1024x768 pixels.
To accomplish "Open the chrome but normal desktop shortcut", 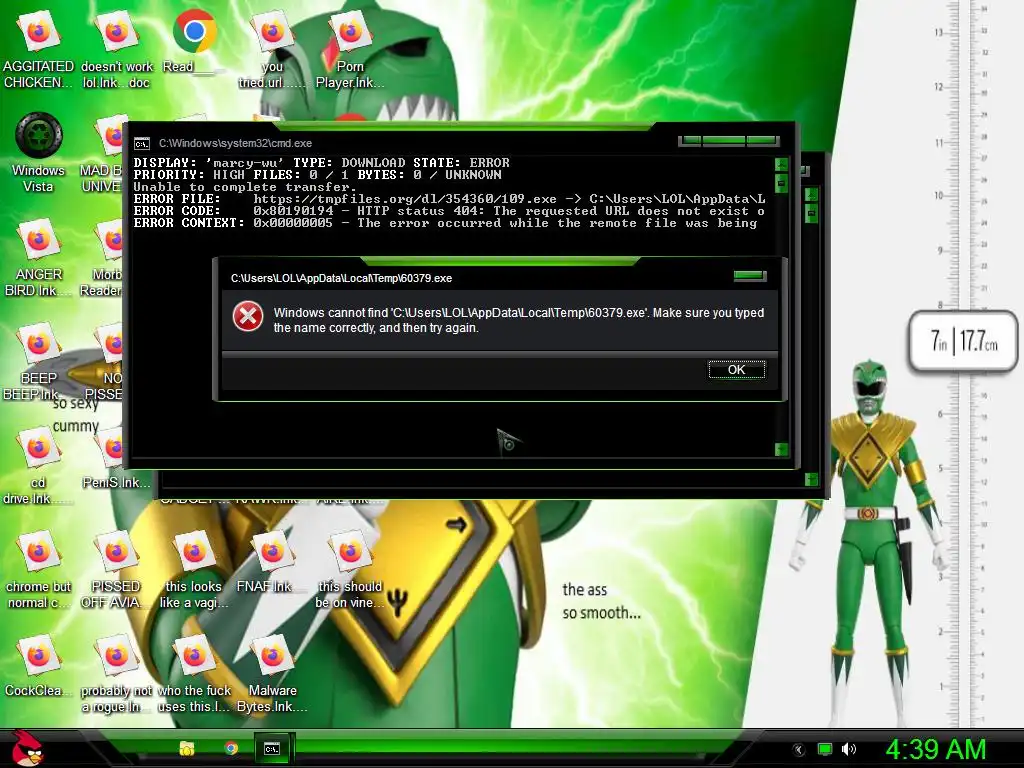I will pyautogui.click(x=38, y=569).
